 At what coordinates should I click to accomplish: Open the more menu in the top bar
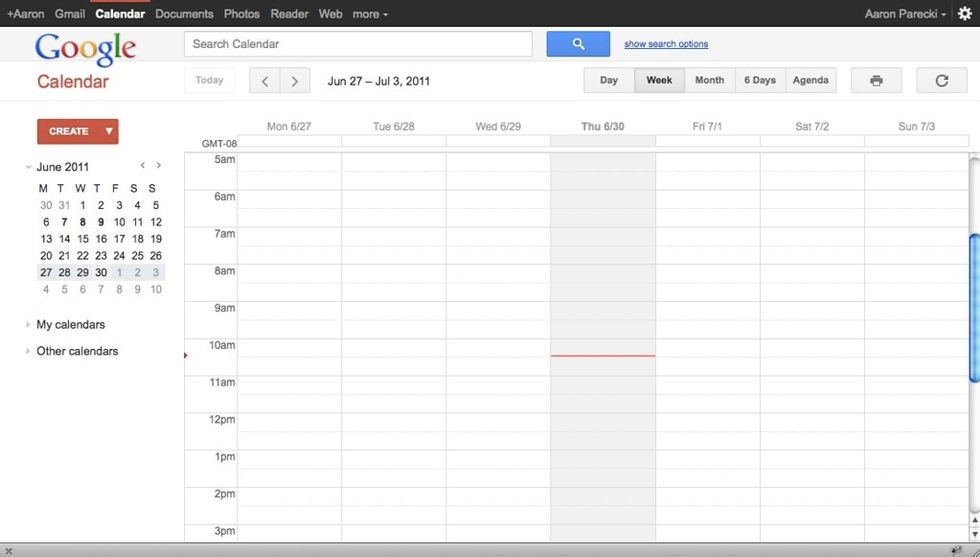(370, 14)
